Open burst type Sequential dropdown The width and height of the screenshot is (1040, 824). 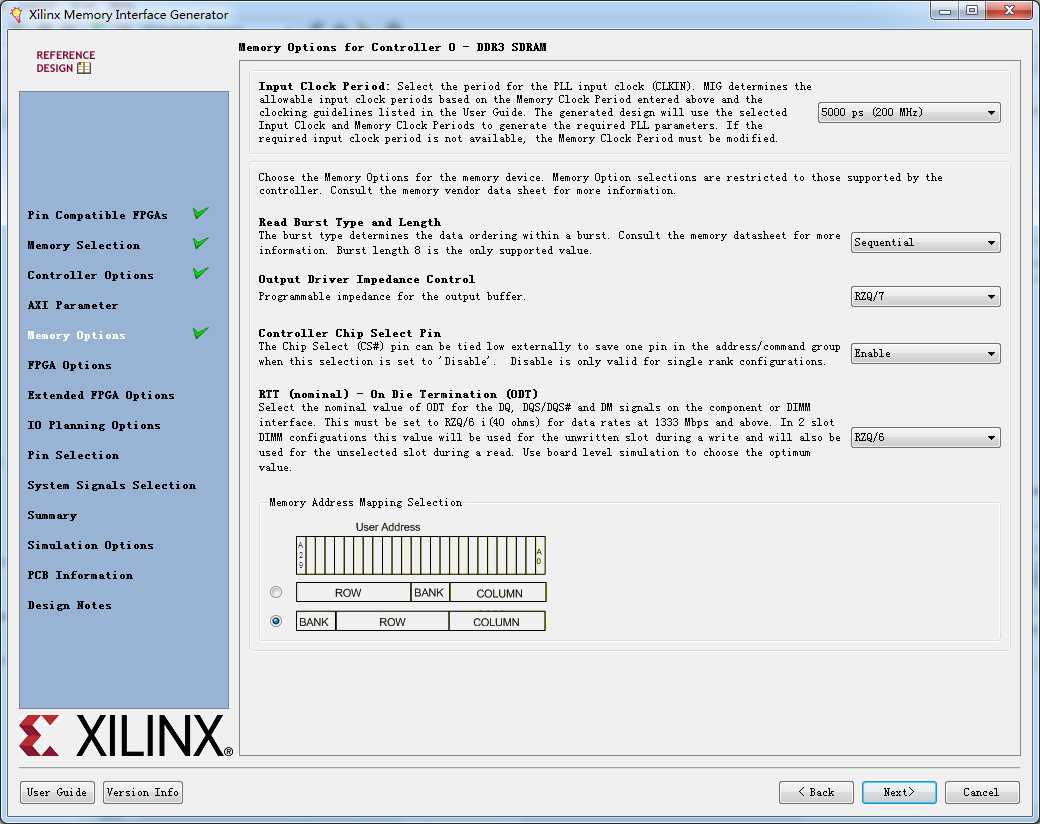[925, 243]
